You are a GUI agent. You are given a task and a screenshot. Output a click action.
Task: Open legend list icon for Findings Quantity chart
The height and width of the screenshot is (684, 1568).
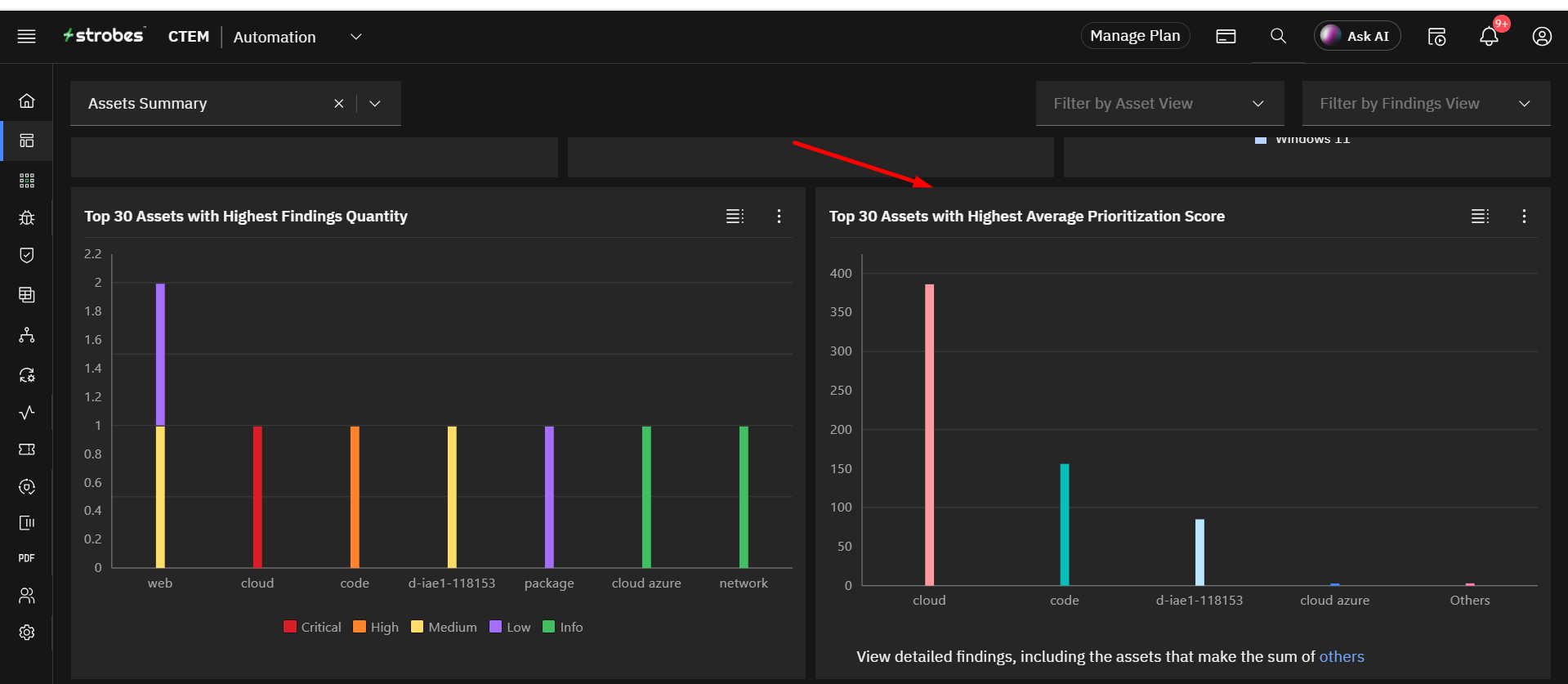[x=735, y=216]
